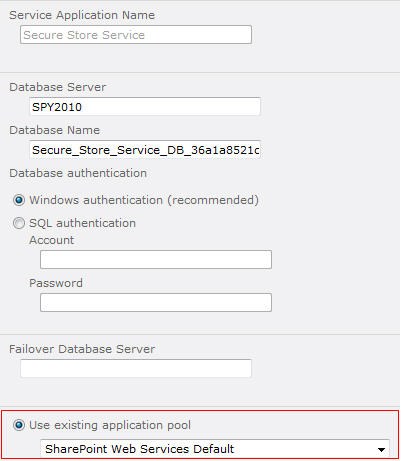Click the Use existing application pool label
Viewport: 401px width, 461px height.
point(110,425)
